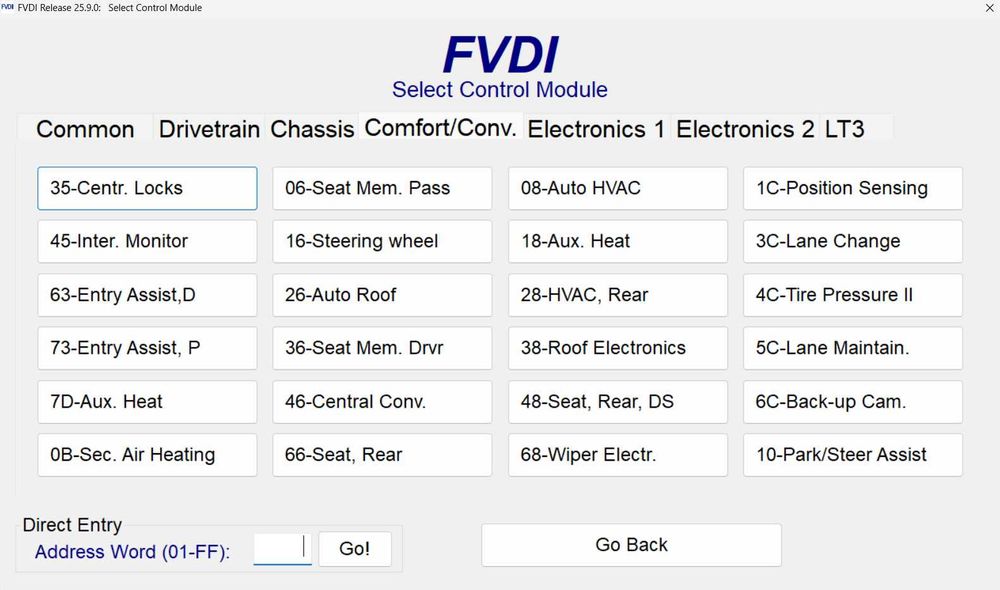Viewport: 1000px width, 590px height.
Task: Switch to the Common tab
Action: [85, 129]
